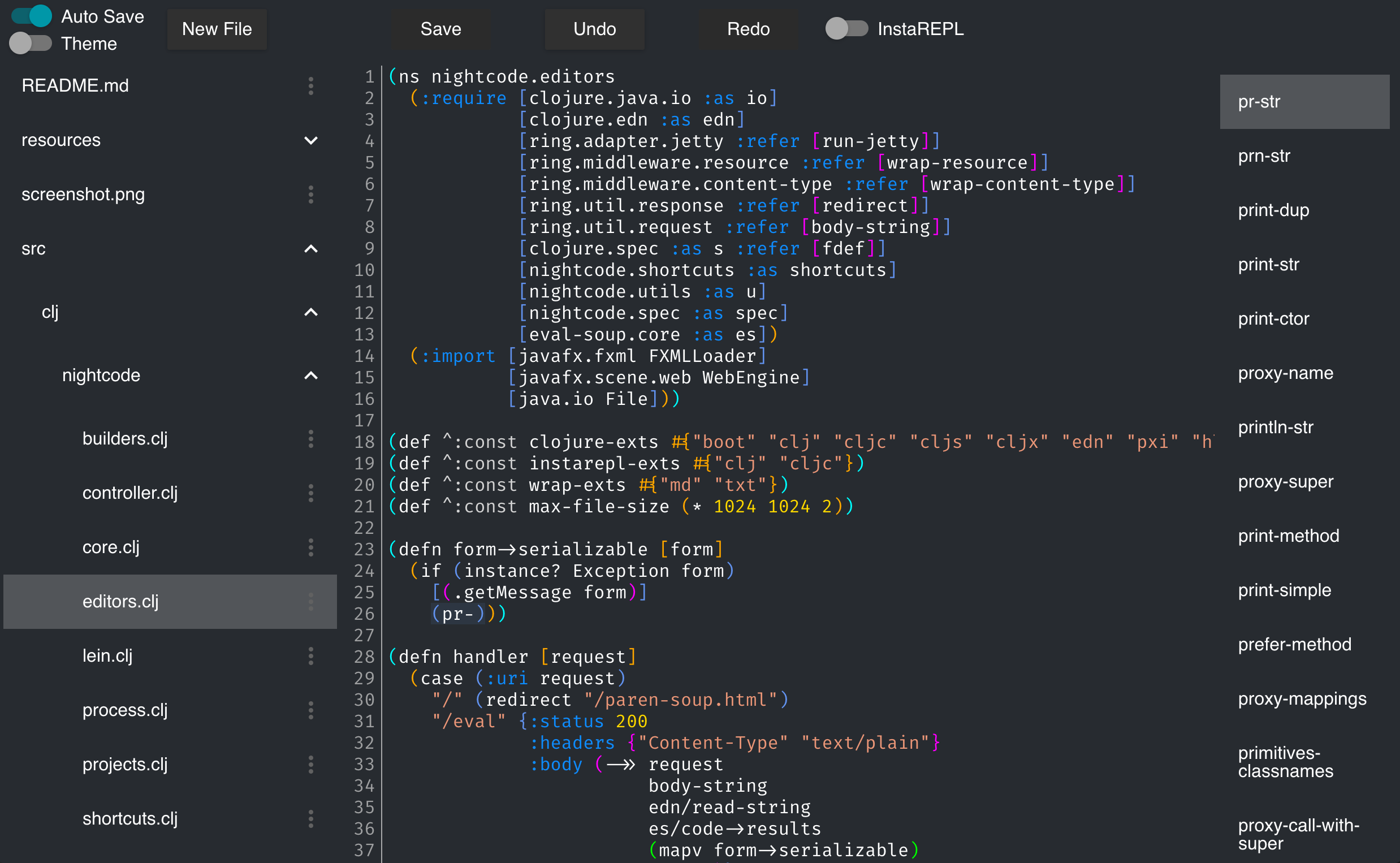Open projects.clj in the file tree
This screenshot has width=1400, height=863.
point(125,764)
